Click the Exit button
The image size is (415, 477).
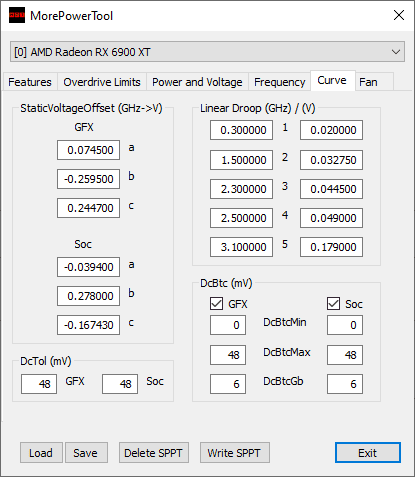pyautogui.click(x=368, y=453)
